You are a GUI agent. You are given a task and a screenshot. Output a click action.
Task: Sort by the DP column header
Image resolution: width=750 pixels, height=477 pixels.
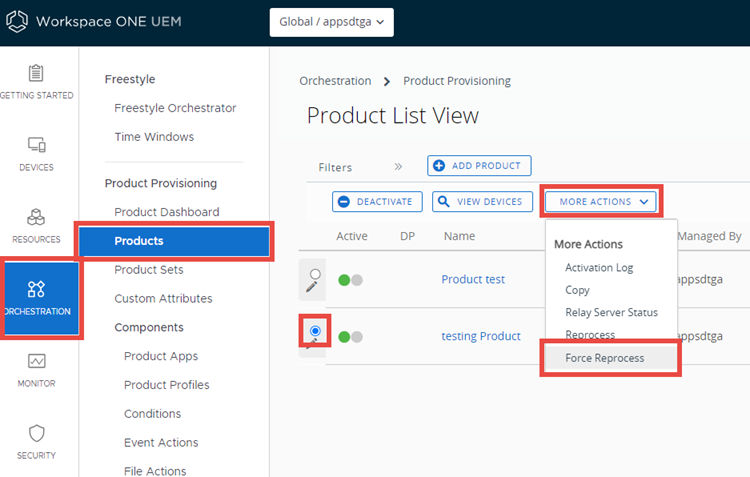point(407,236)
